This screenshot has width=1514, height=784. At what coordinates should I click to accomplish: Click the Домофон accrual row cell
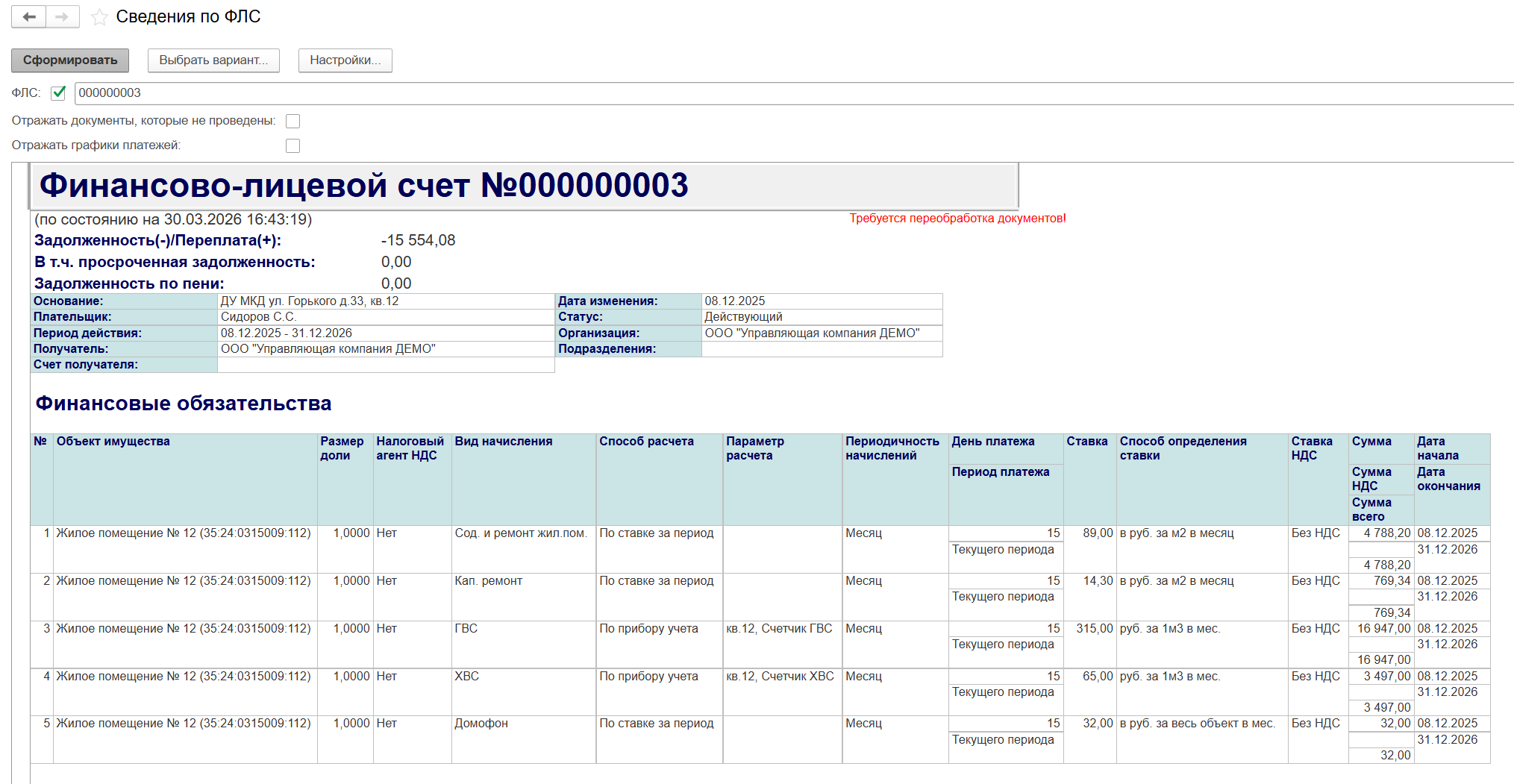524,739
